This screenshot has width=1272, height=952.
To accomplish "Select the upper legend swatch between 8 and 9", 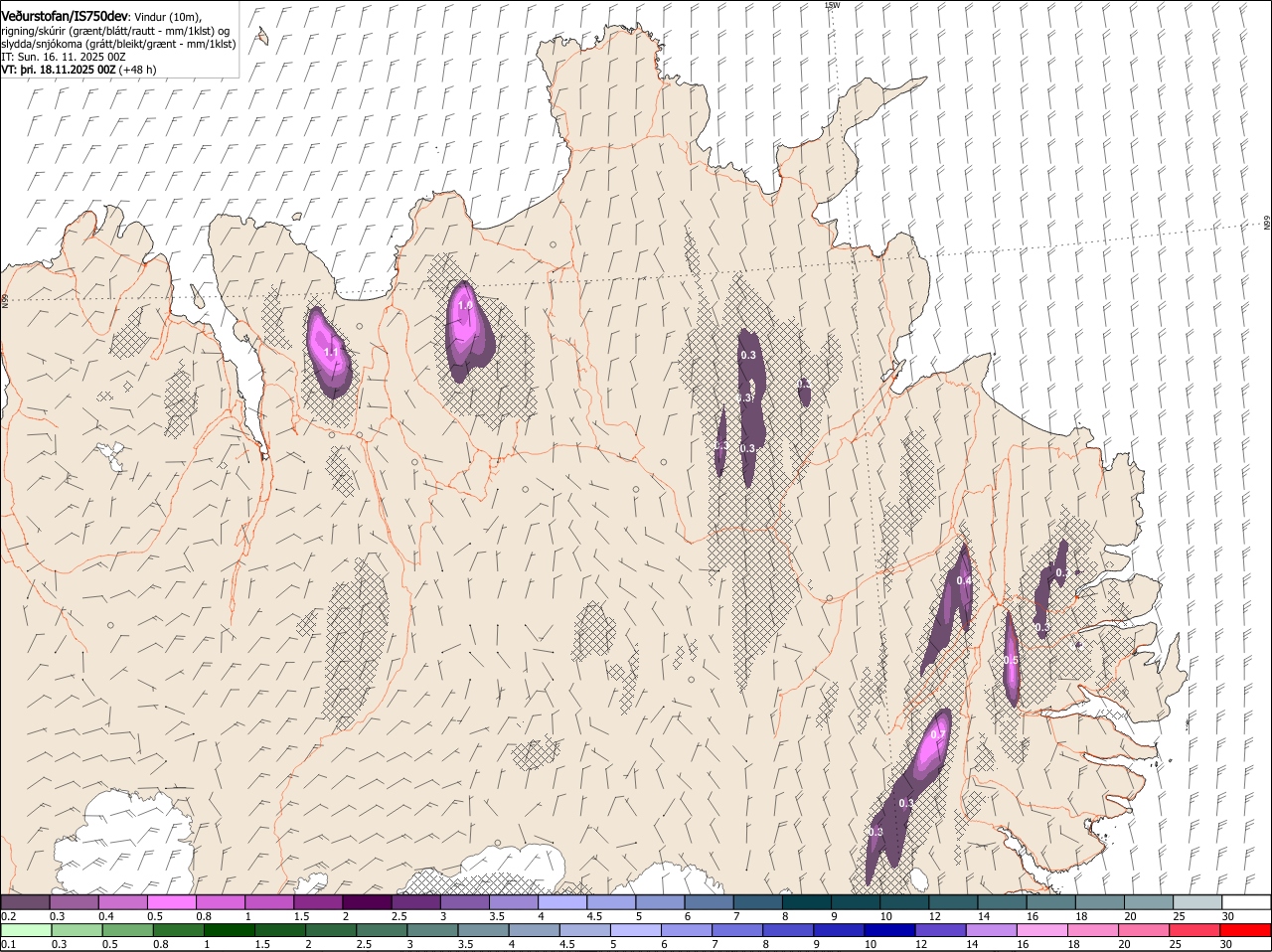I will pos(808,902).
